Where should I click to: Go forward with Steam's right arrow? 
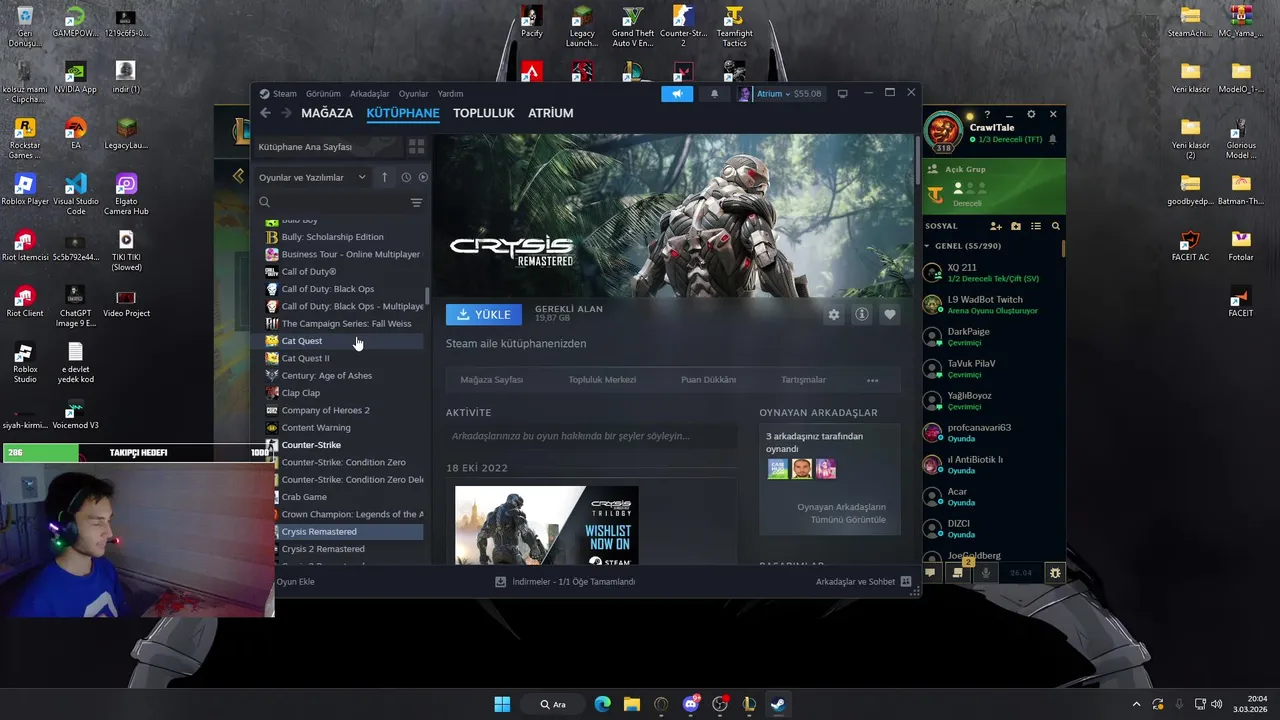(286, 113)
